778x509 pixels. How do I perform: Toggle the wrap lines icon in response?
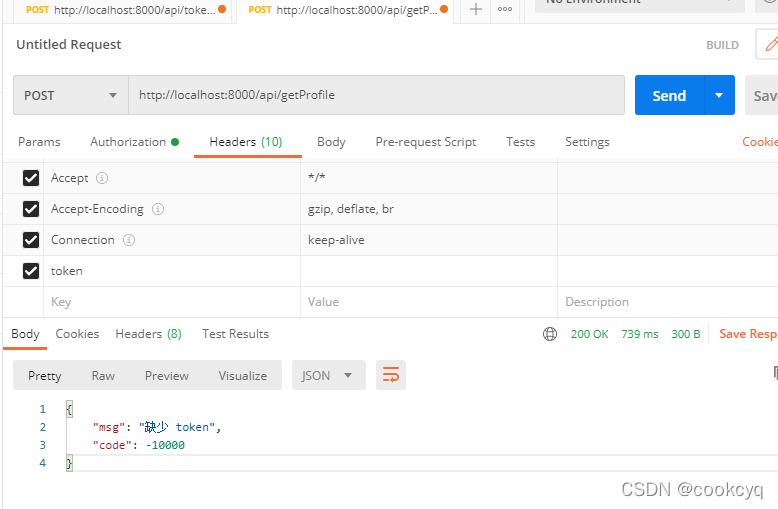(x=390, y=375)
